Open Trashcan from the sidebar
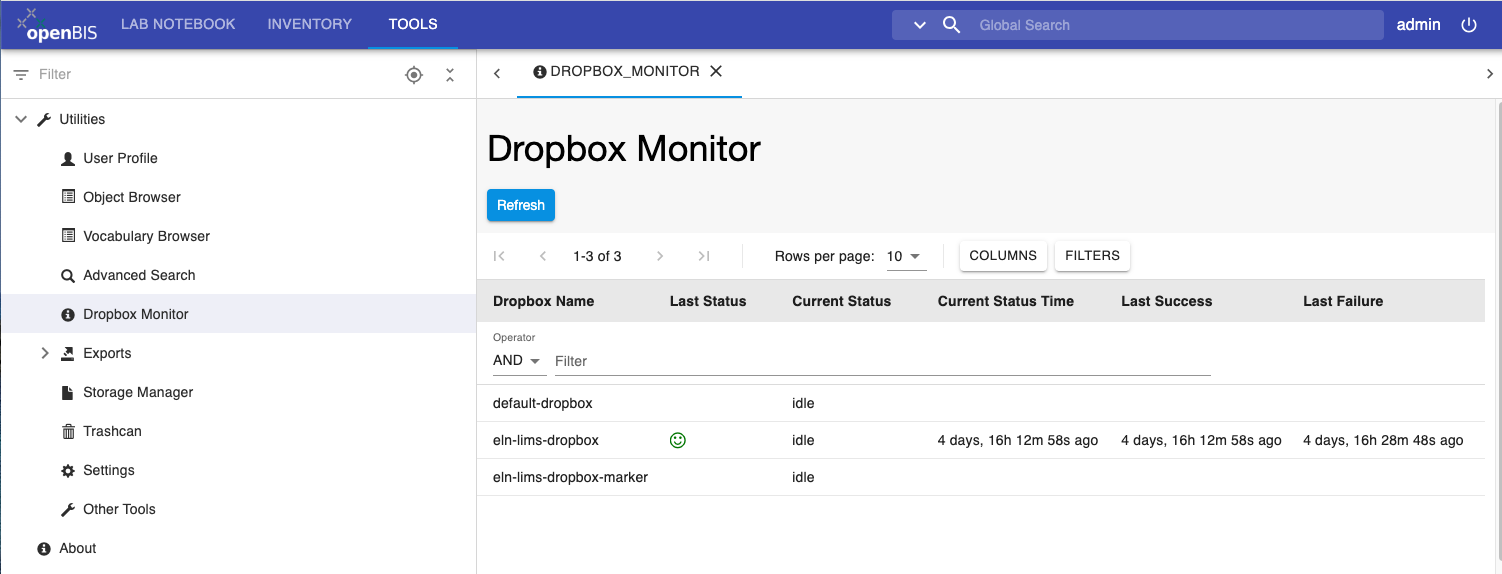The image size is (1502, 574). (x=112, y=431)
